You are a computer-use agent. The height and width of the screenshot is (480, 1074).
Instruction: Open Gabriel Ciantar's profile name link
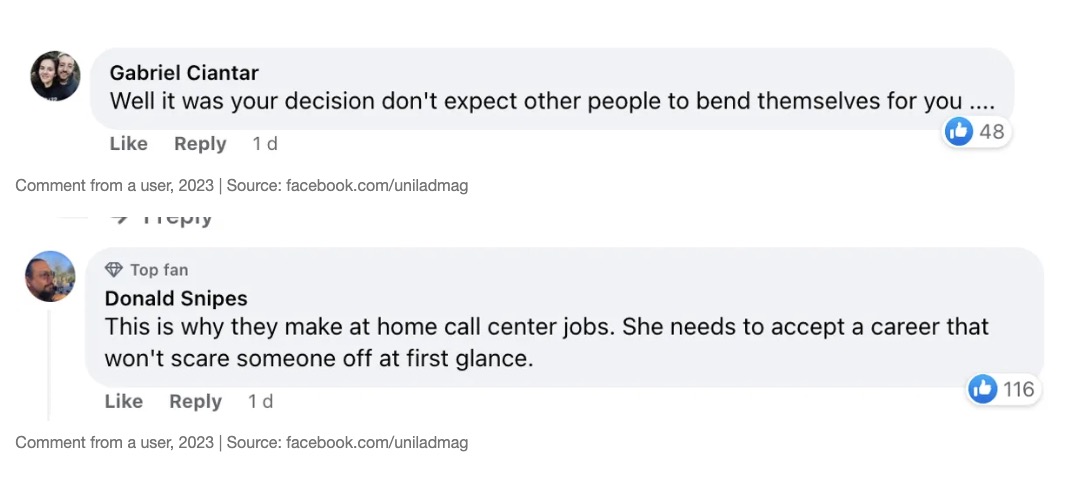tap(184, 73)
